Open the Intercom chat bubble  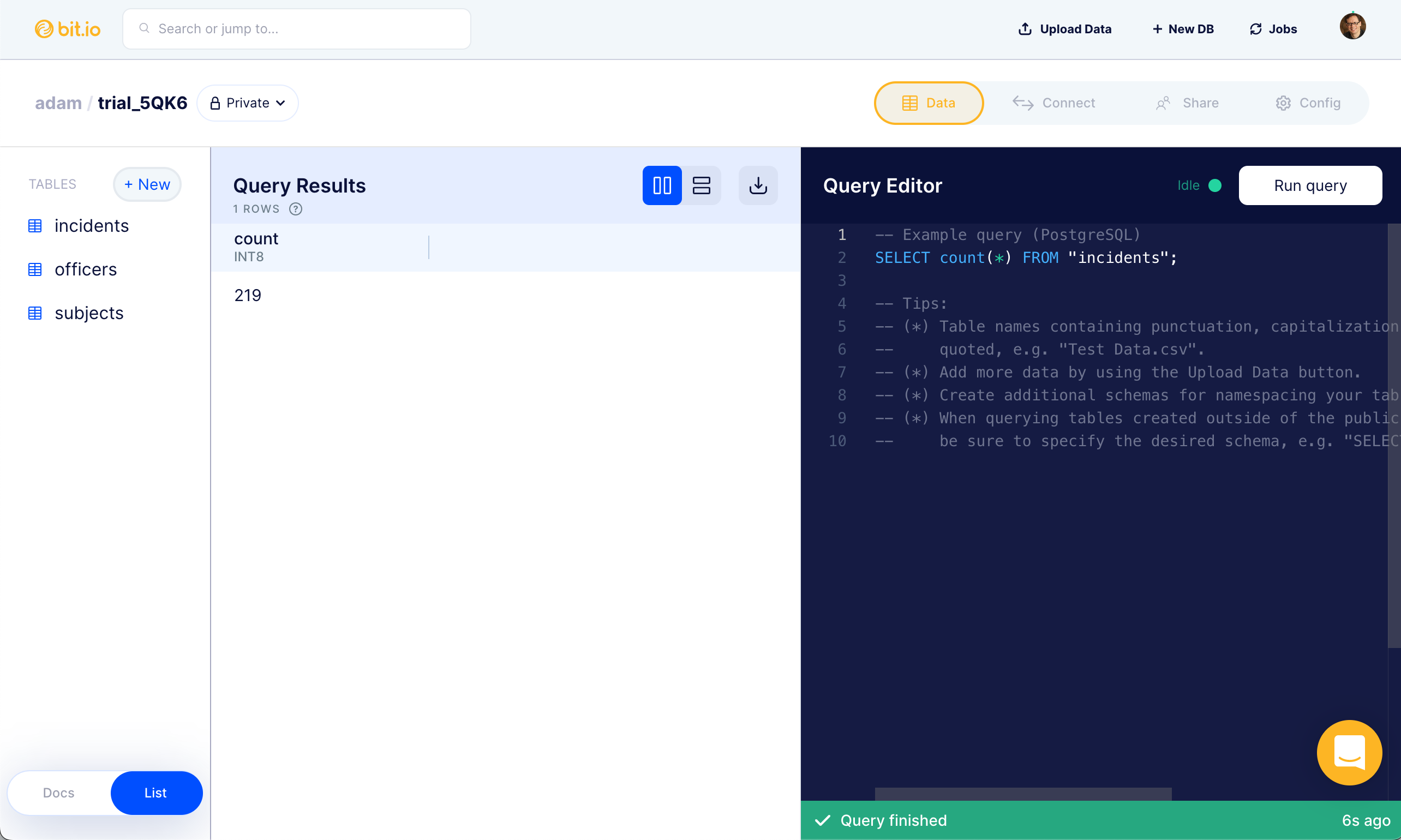pyautogui.click(x=1349, y=752)
